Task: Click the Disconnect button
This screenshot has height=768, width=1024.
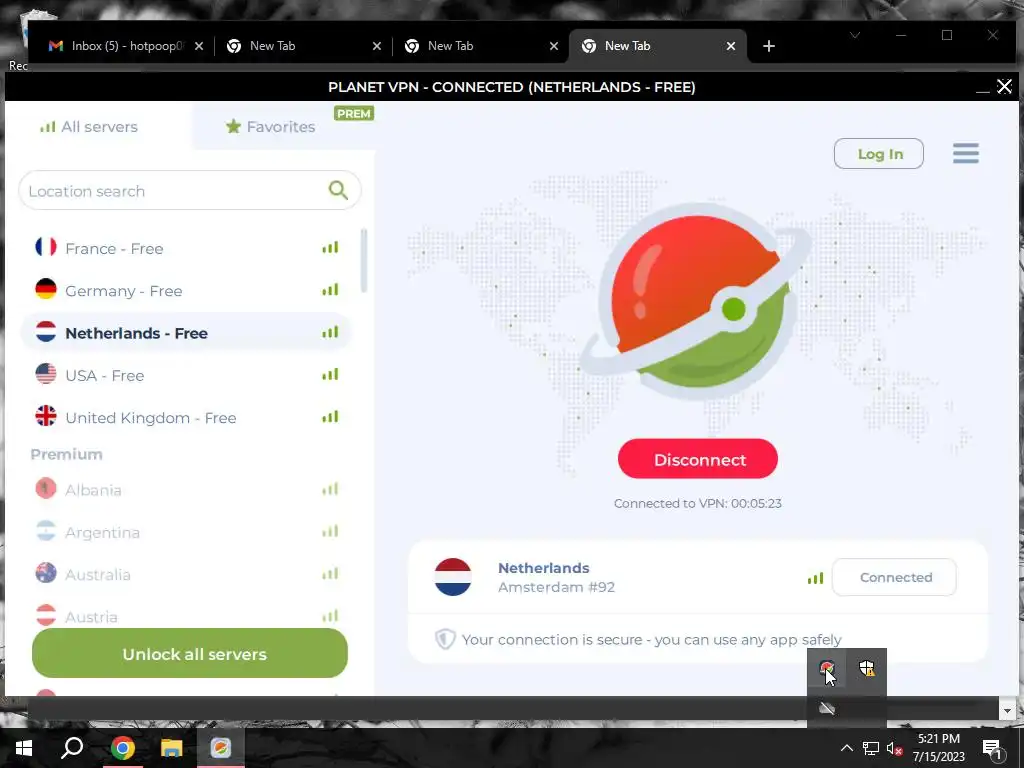Action: (697, 459)
